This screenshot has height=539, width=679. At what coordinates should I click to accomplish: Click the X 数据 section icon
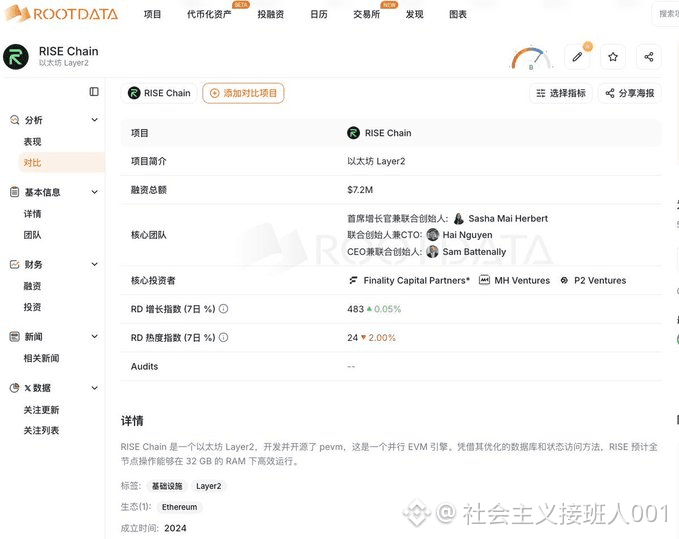point(14,387)
